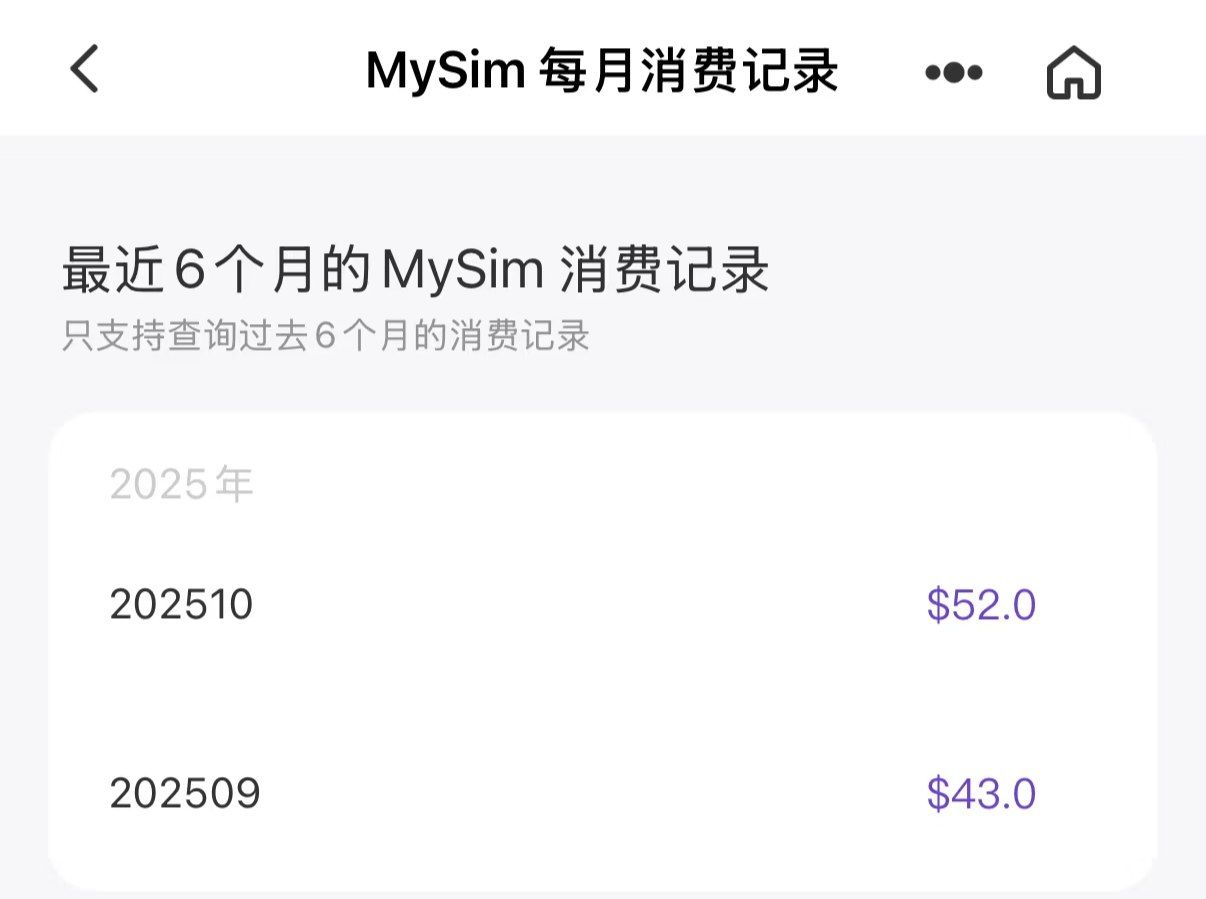Screen dimensions: 1206x899
Task: Click MySim in the six-month heading
Action: (x=462, y=271)
